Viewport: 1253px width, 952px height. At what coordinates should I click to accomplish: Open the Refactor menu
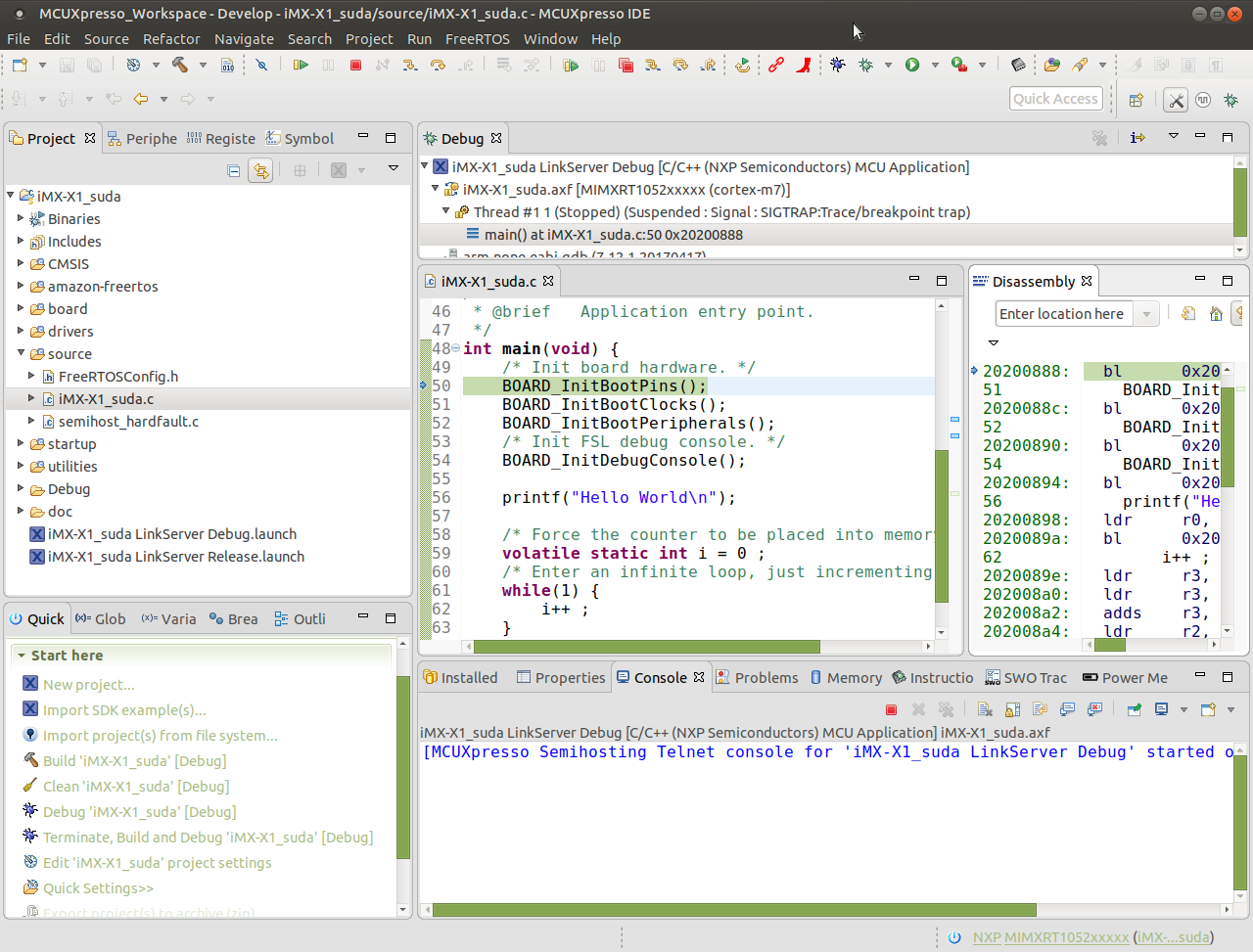click(171, 39)
